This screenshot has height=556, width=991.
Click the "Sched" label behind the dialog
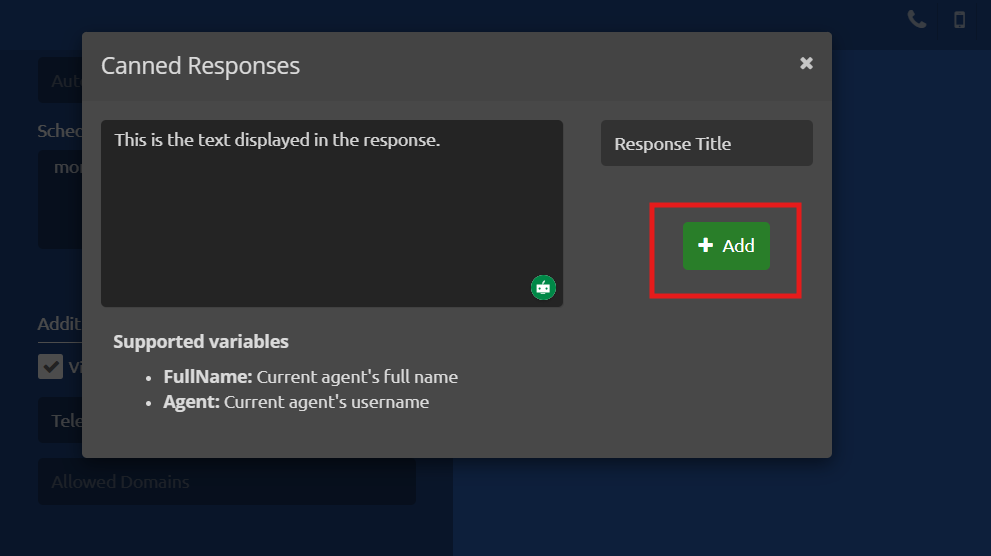click(x=59, y=131)
